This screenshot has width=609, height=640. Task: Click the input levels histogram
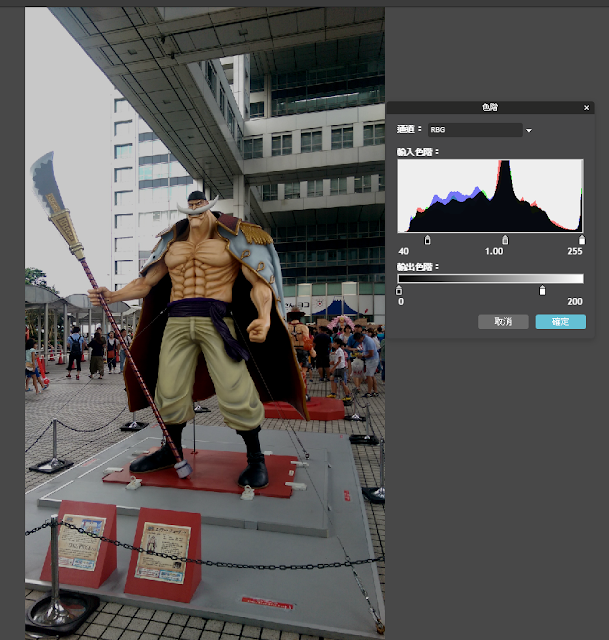tap(490, 196)
